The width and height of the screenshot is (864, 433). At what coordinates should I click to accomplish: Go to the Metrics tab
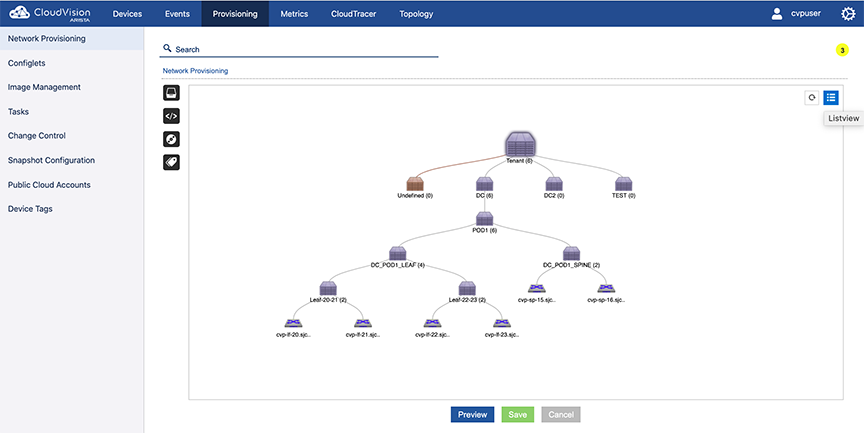pos(294,14)
